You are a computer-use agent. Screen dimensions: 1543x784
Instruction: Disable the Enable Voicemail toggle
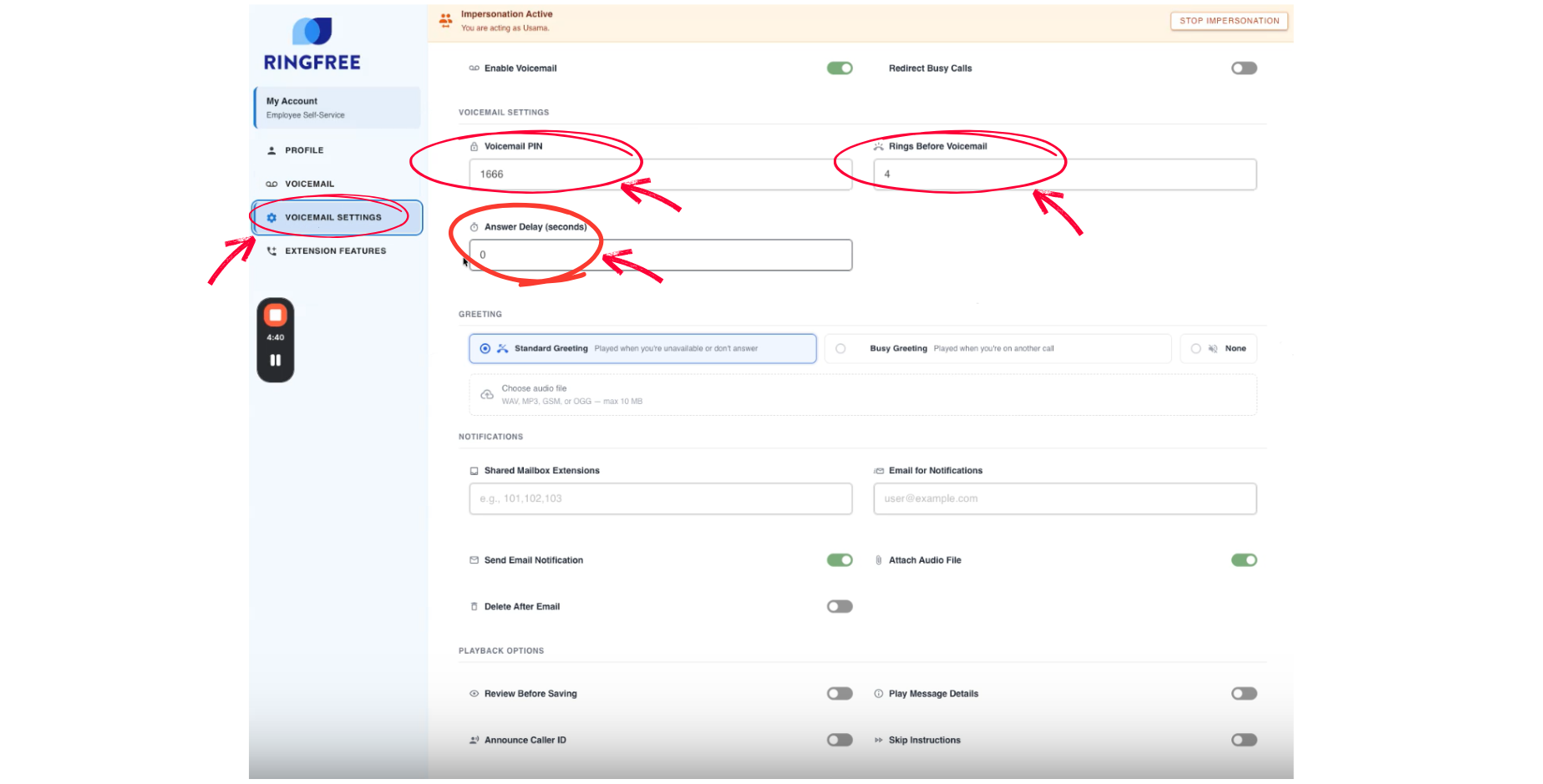tap(840, 68)
